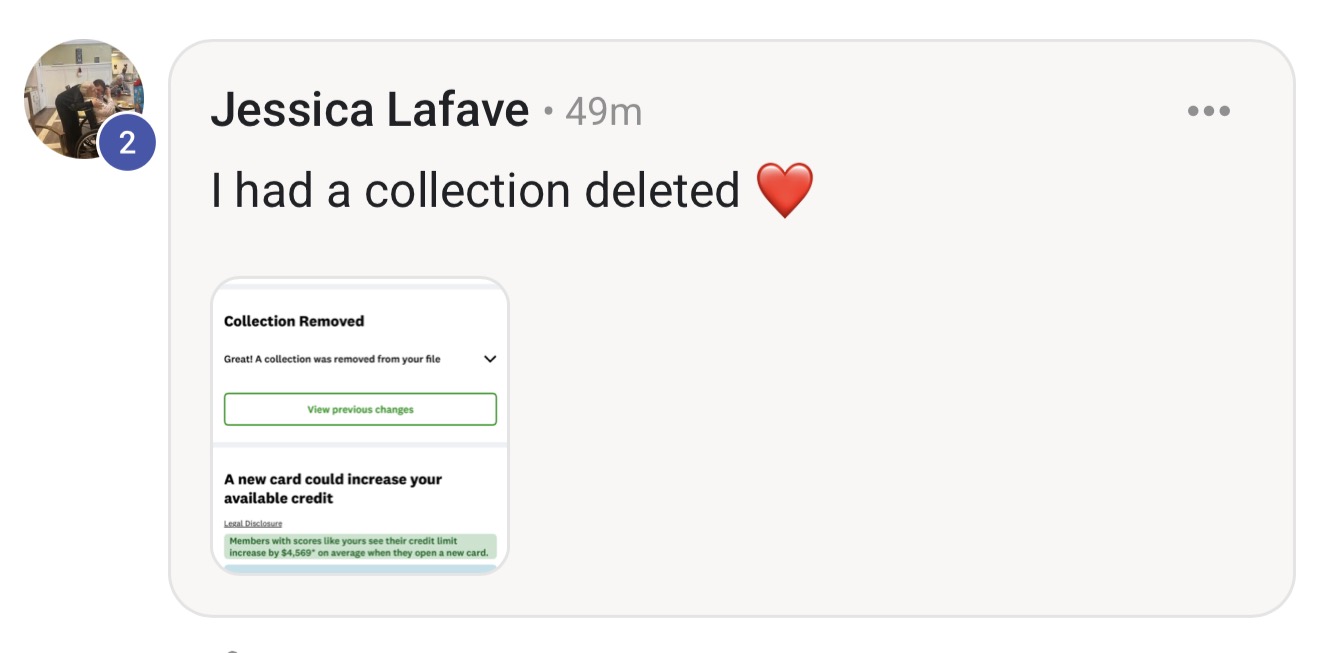Click the 49m comment timestamp
1320x653 pixels.
pos(604,112)
